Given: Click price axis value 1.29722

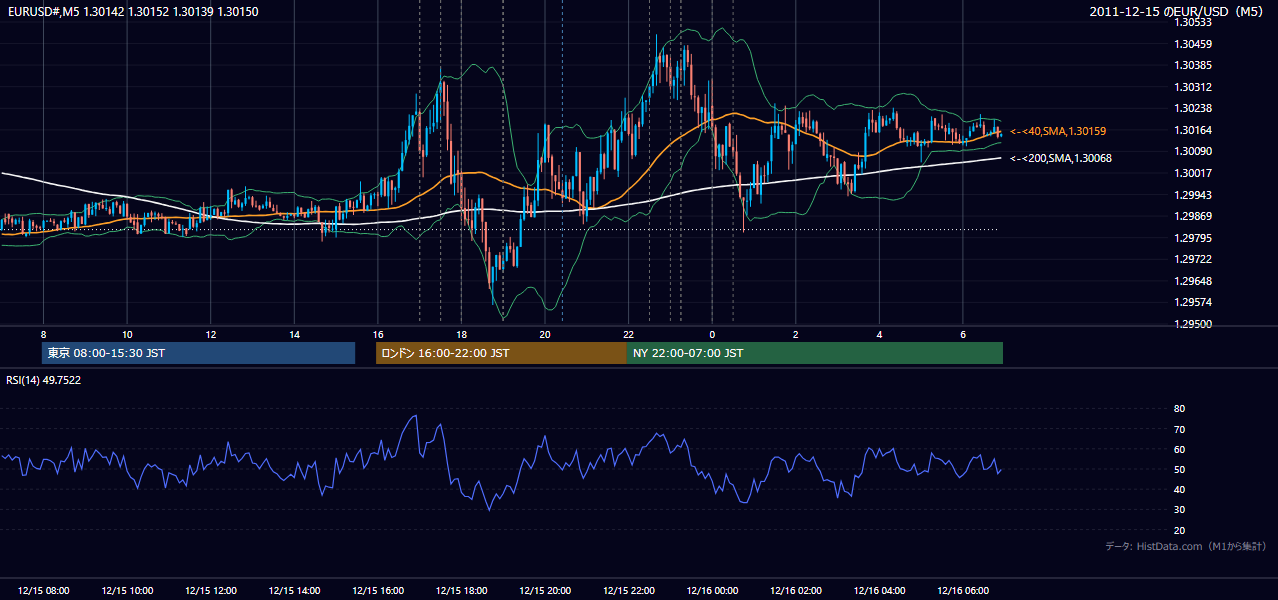Looking at the screenshot, I should click(1193, 259).
